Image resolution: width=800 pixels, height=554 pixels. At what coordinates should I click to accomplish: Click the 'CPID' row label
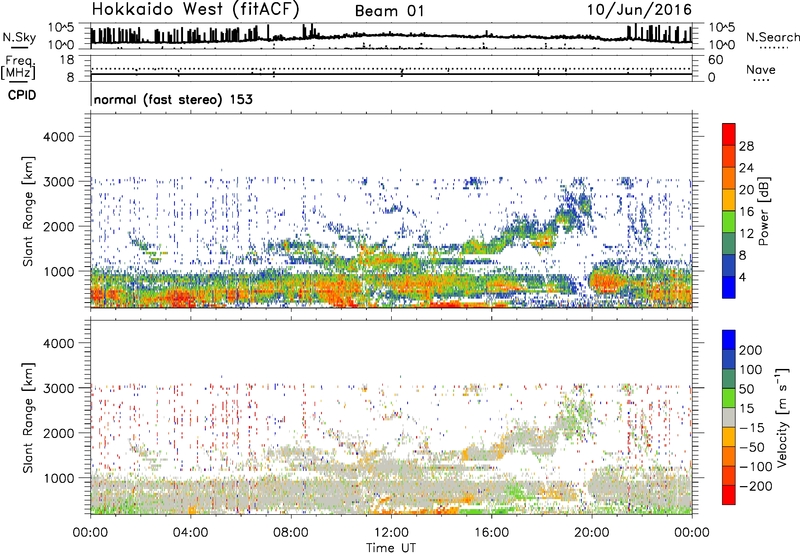[x=22, y=95]
